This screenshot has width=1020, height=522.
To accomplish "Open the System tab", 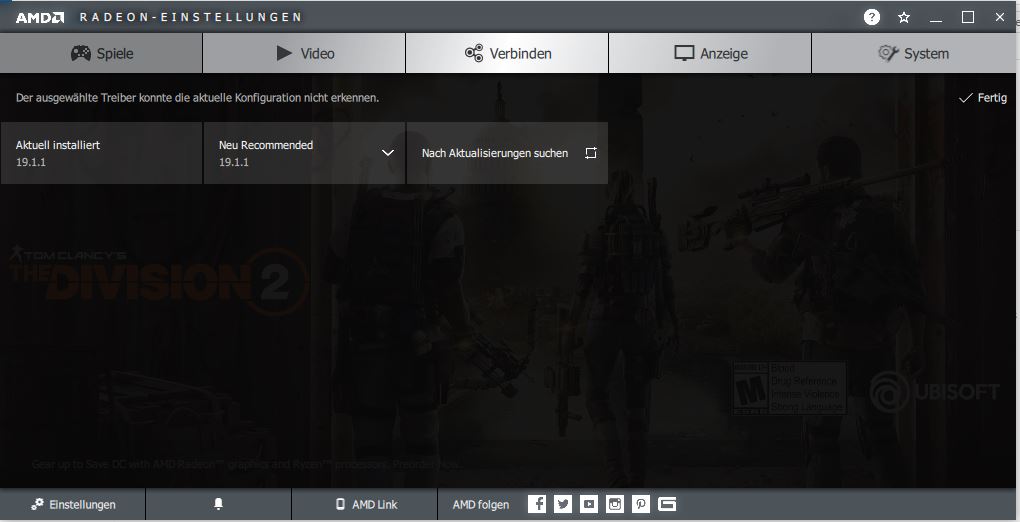I will (x=913, y=53).
